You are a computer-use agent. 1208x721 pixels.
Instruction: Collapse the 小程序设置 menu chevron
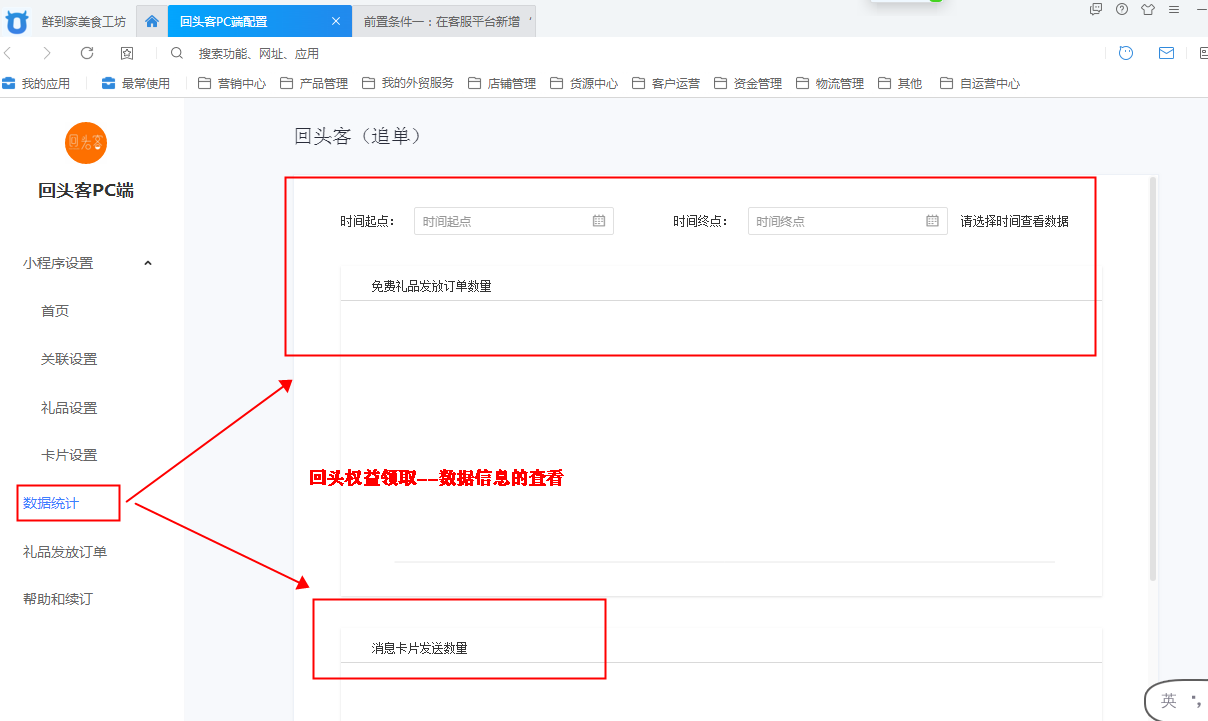click(148, 263)
